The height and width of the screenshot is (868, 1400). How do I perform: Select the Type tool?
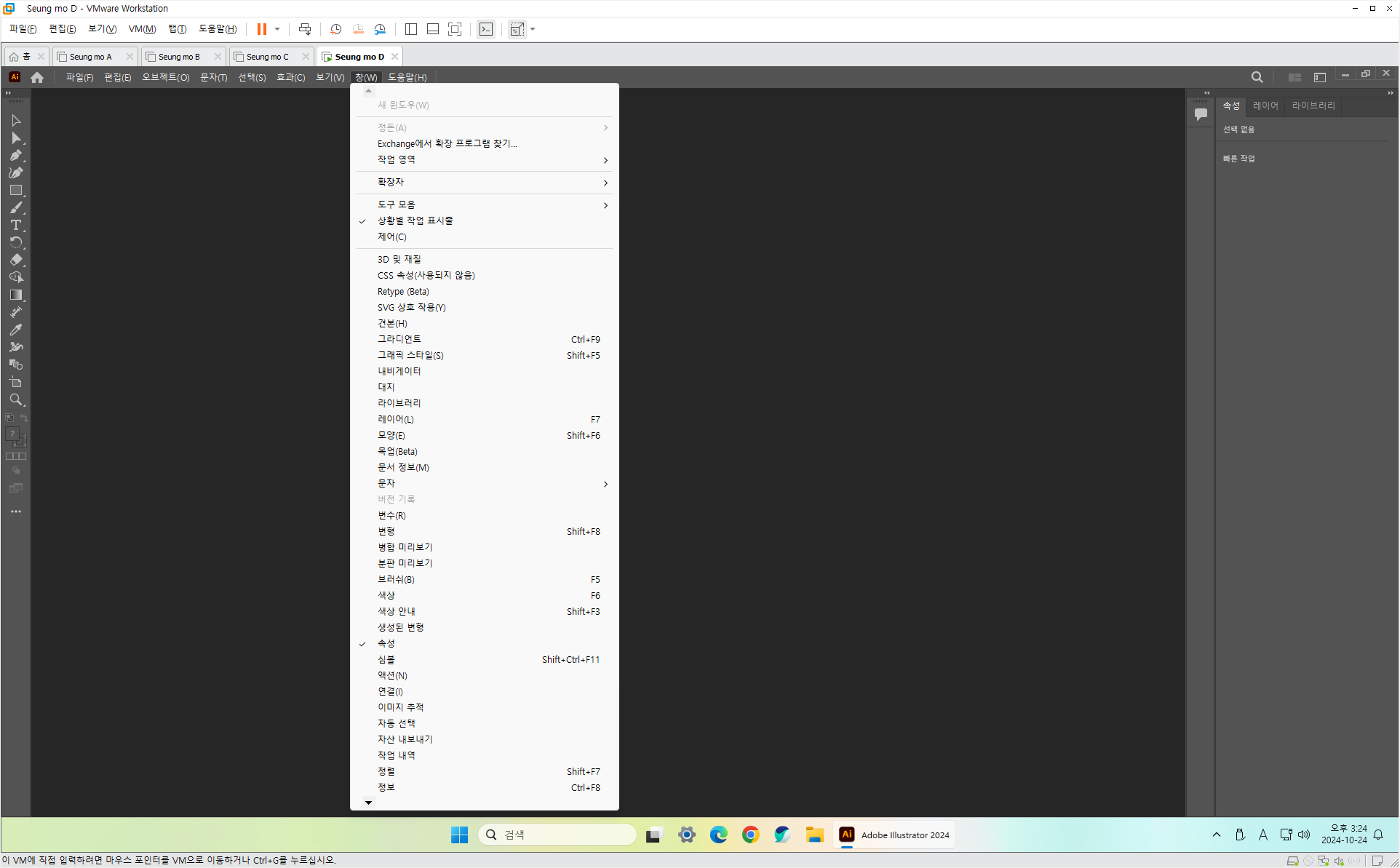coord(16,226)
